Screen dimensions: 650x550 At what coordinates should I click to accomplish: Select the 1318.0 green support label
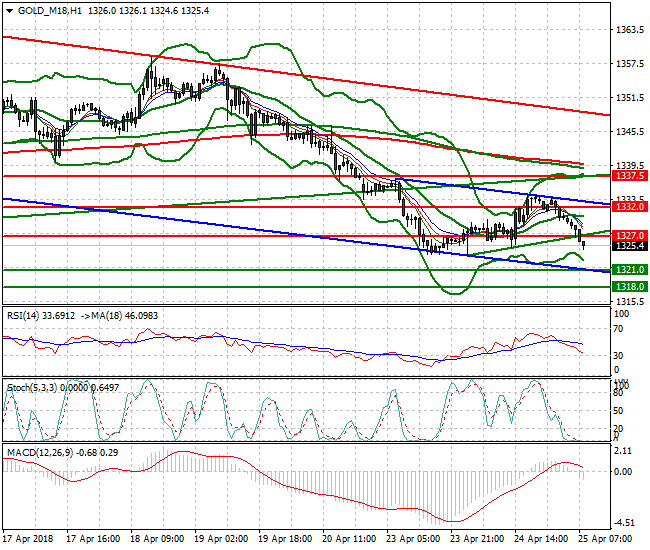[x=629, y=287]
